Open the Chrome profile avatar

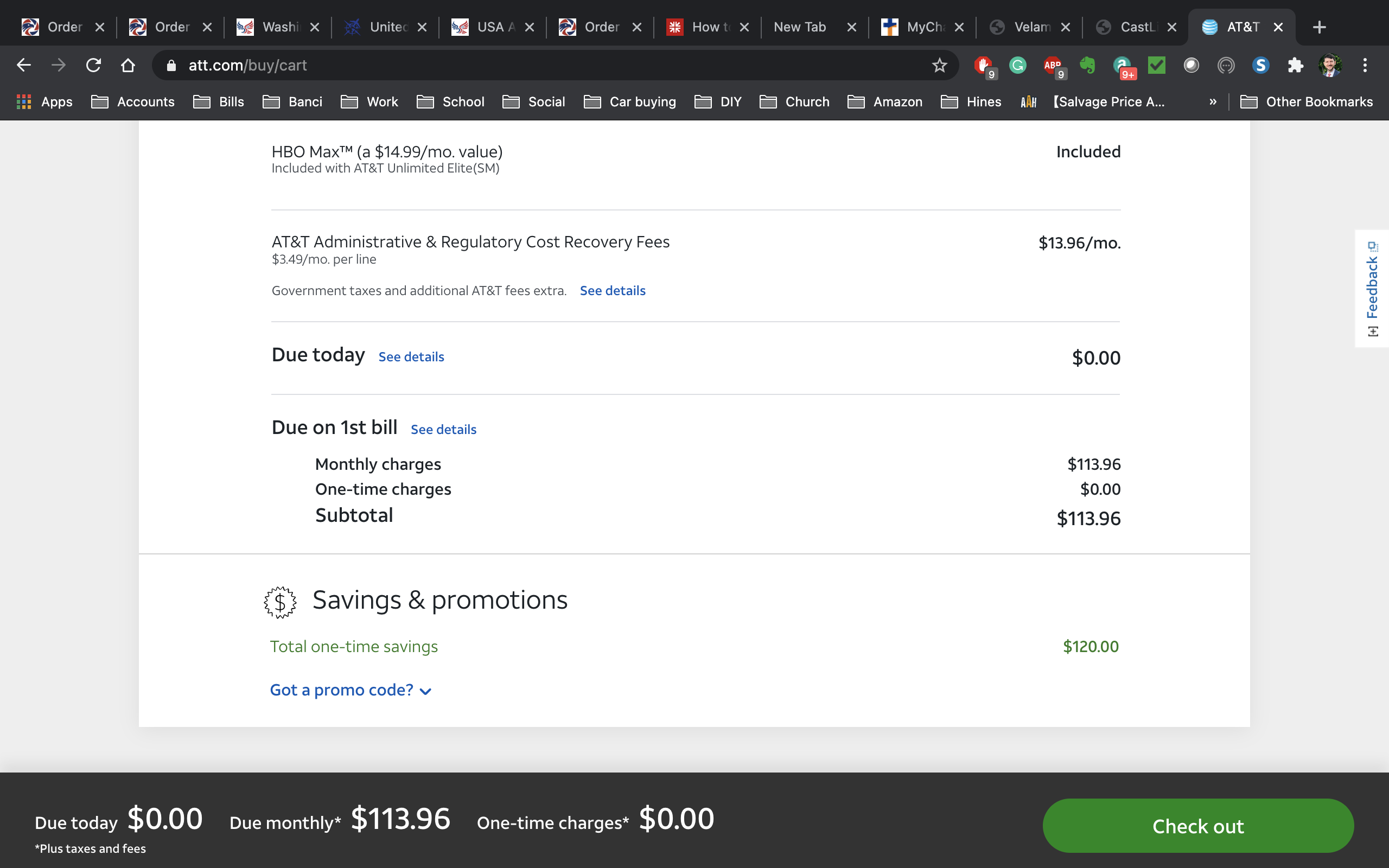pos(1330,66)
